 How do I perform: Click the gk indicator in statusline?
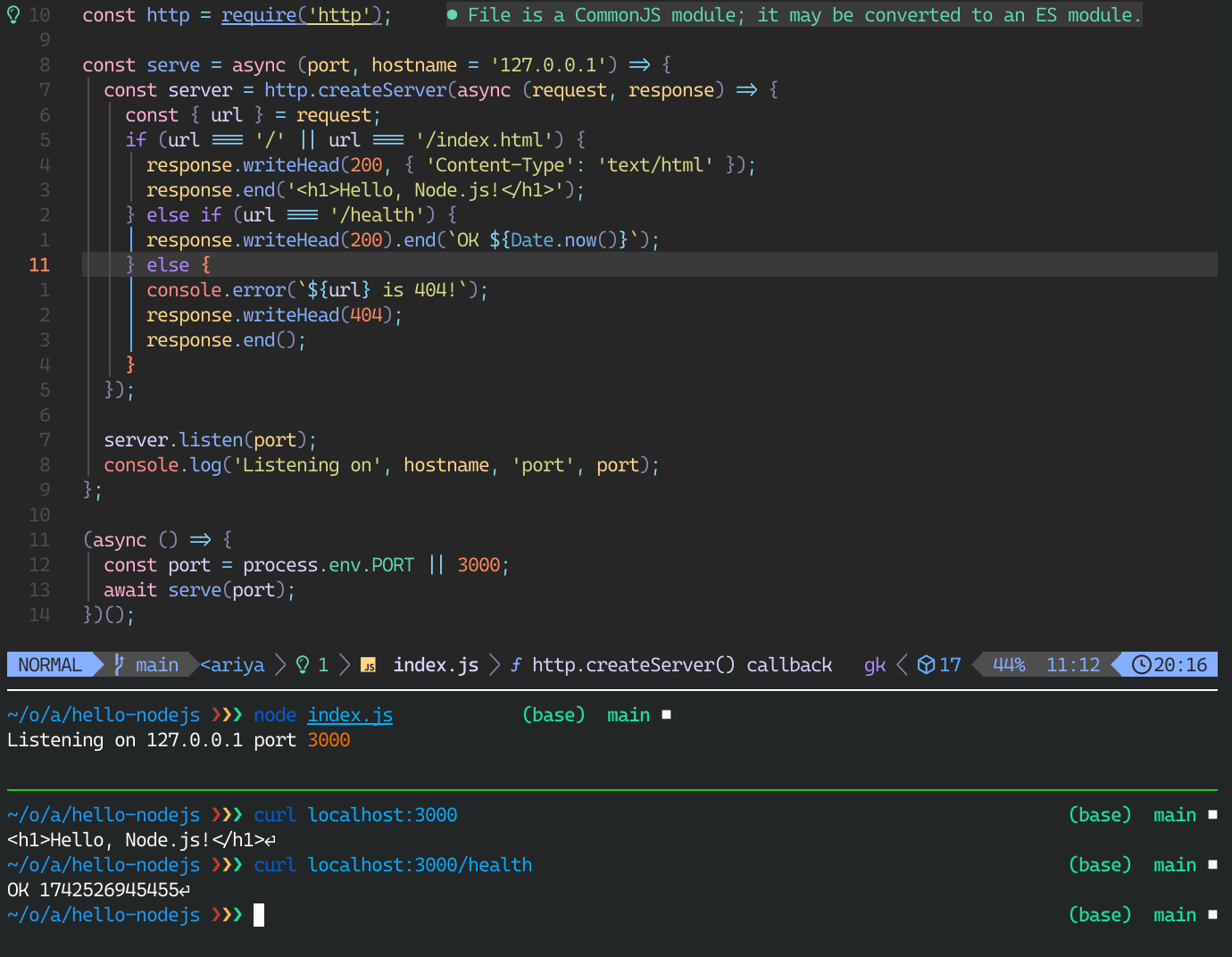pos(875,665)
